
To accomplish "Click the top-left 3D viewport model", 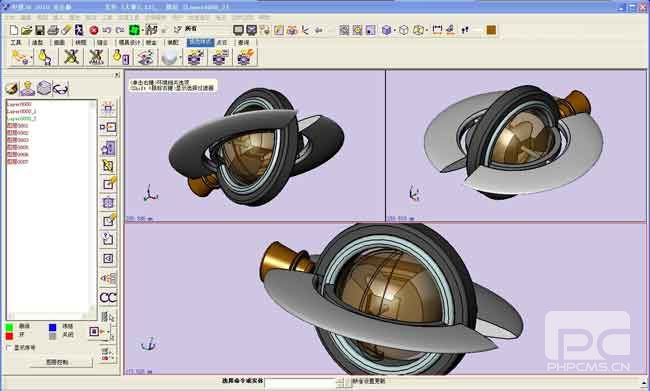I will (x=256, y=146).
